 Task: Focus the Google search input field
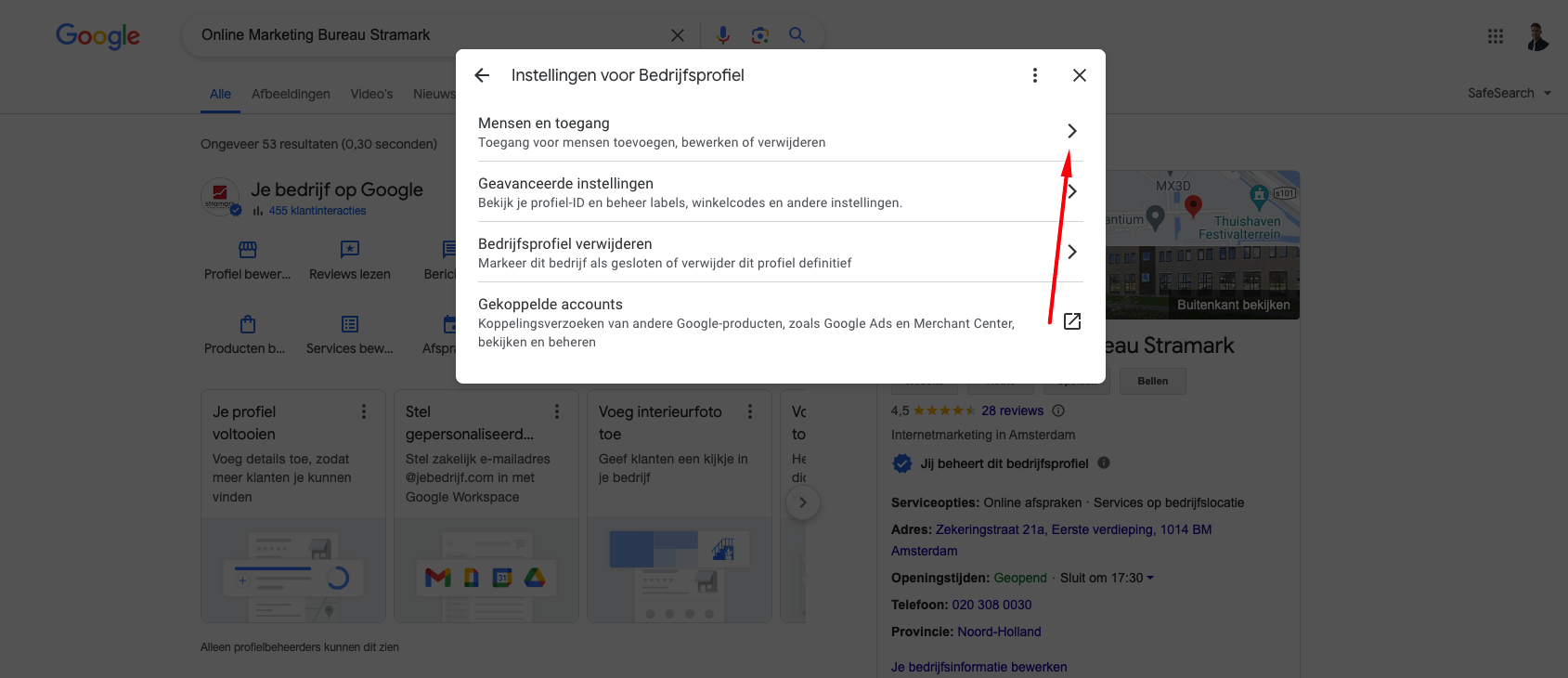427,35
